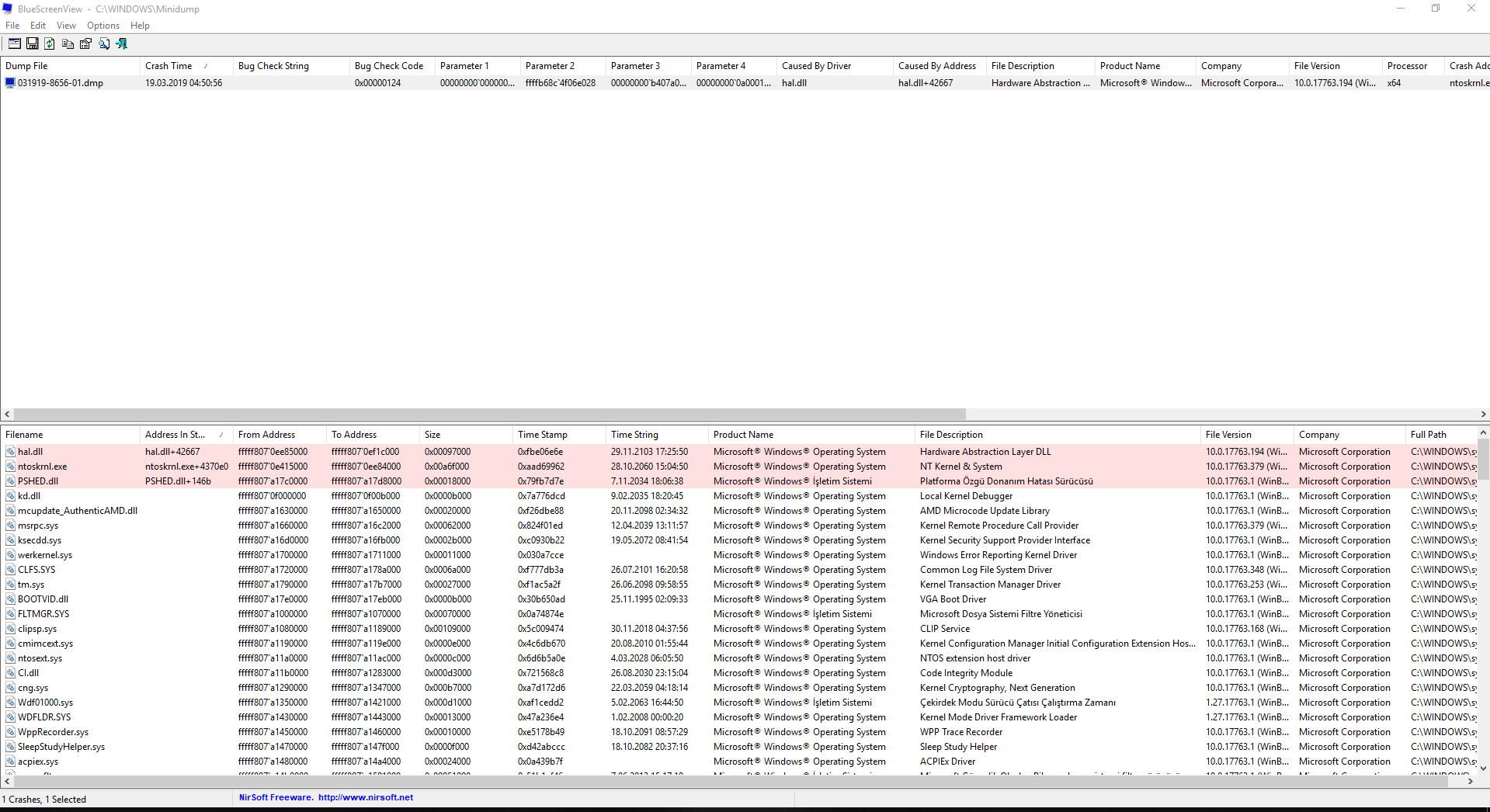Click the 'Code Integrity Module' description cell
The width and height of the screenshot is (1490, 812).
pyautogui.click(x=966, y=673)
